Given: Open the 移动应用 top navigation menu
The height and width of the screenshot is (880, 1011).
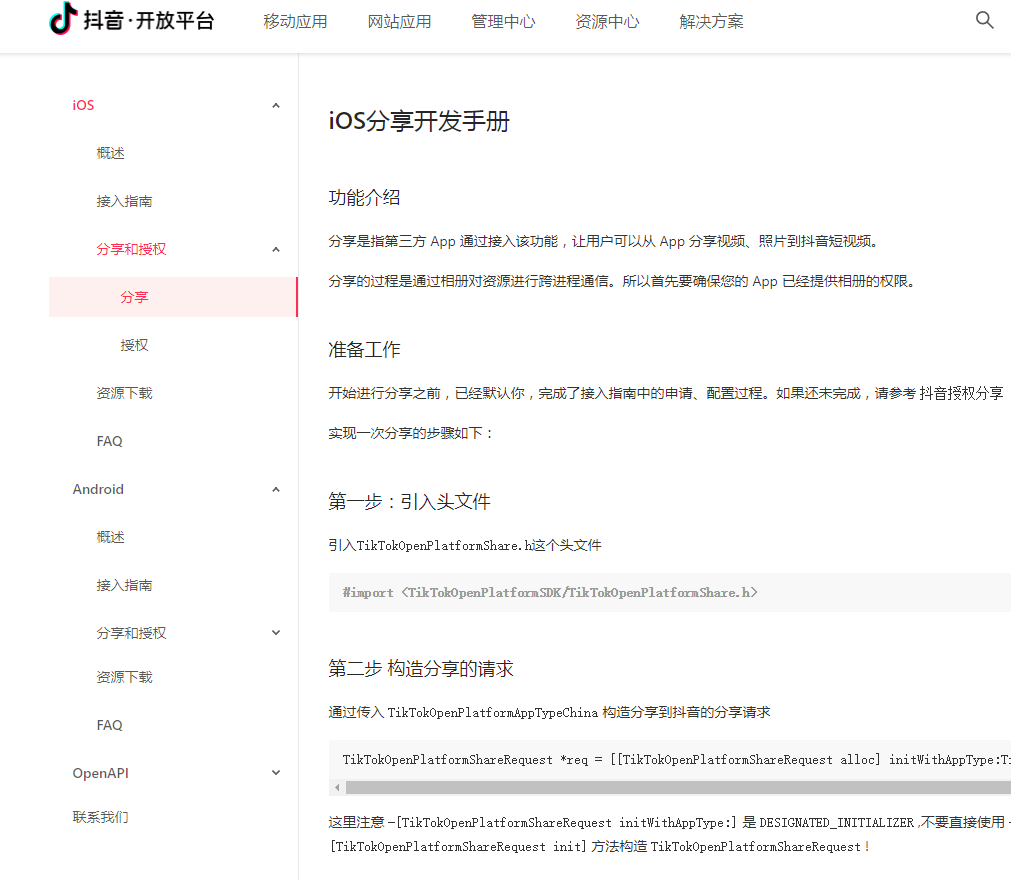Looking at the screenshot, I should click(x=295, y=21).
